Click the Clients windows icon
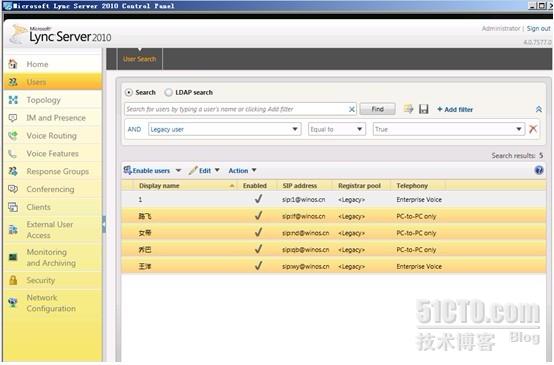Viewport: 554px width, 365px height. 13,207
